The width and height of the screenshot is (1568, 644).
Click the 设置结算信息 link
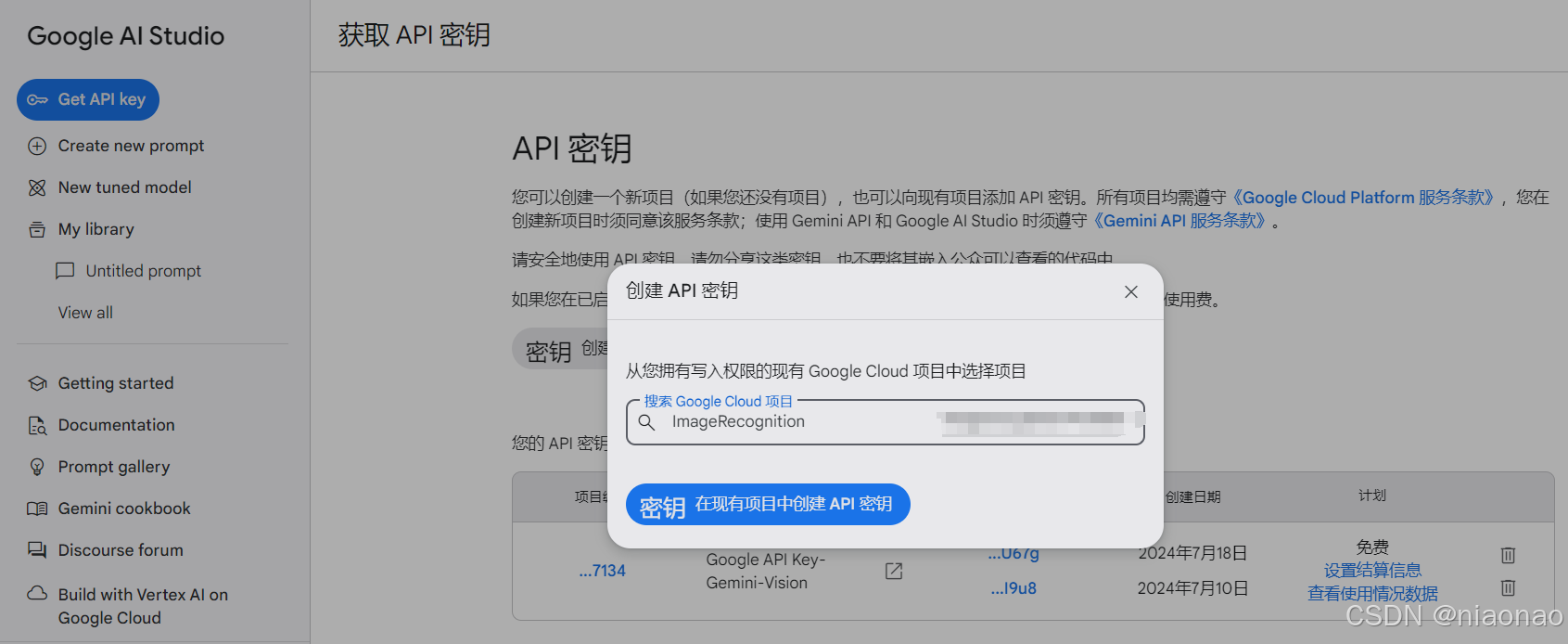click(1372, 571)
